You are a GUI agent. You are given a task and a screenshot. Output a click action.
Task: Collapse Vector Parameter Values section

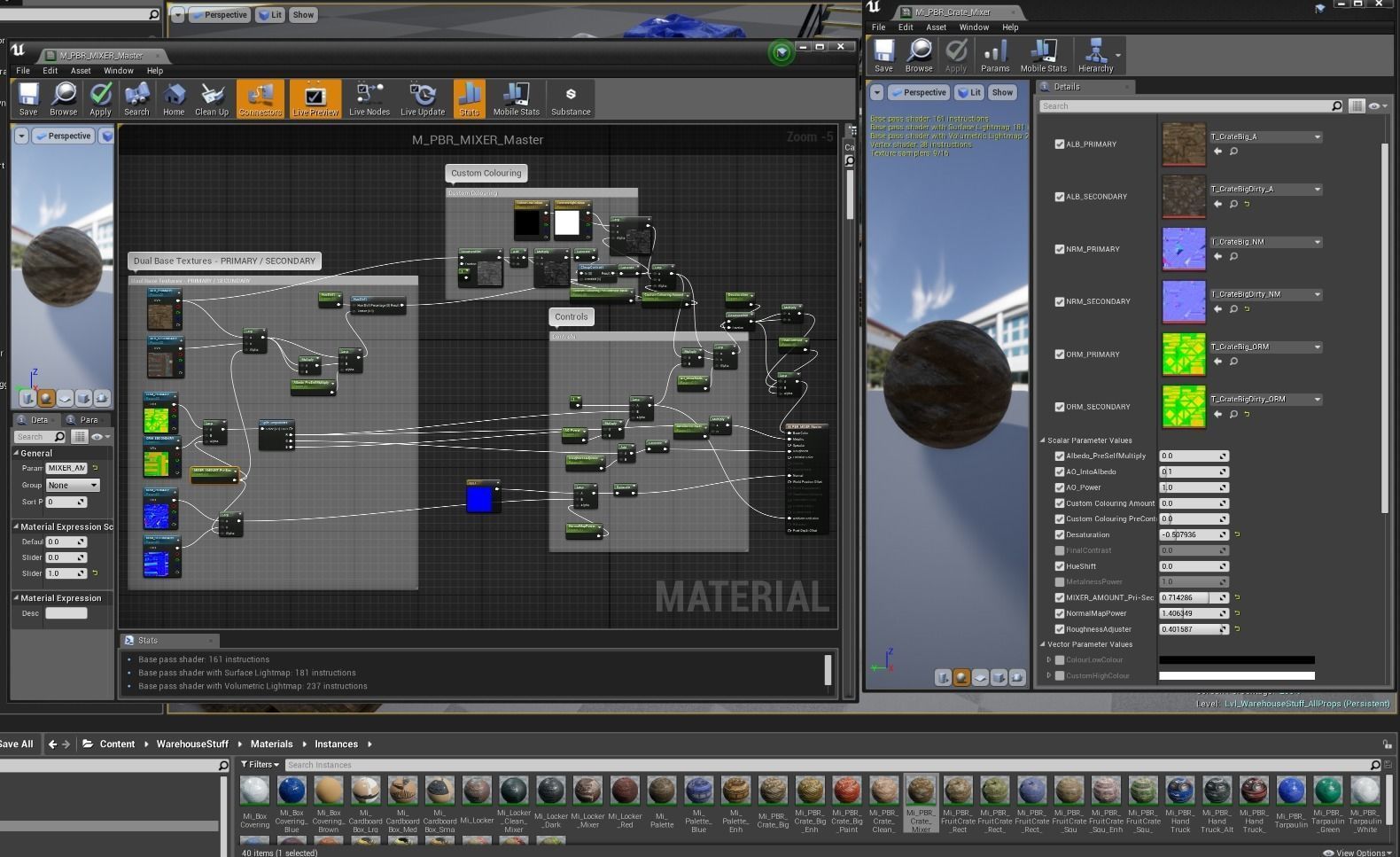(x=1043, y=644)
